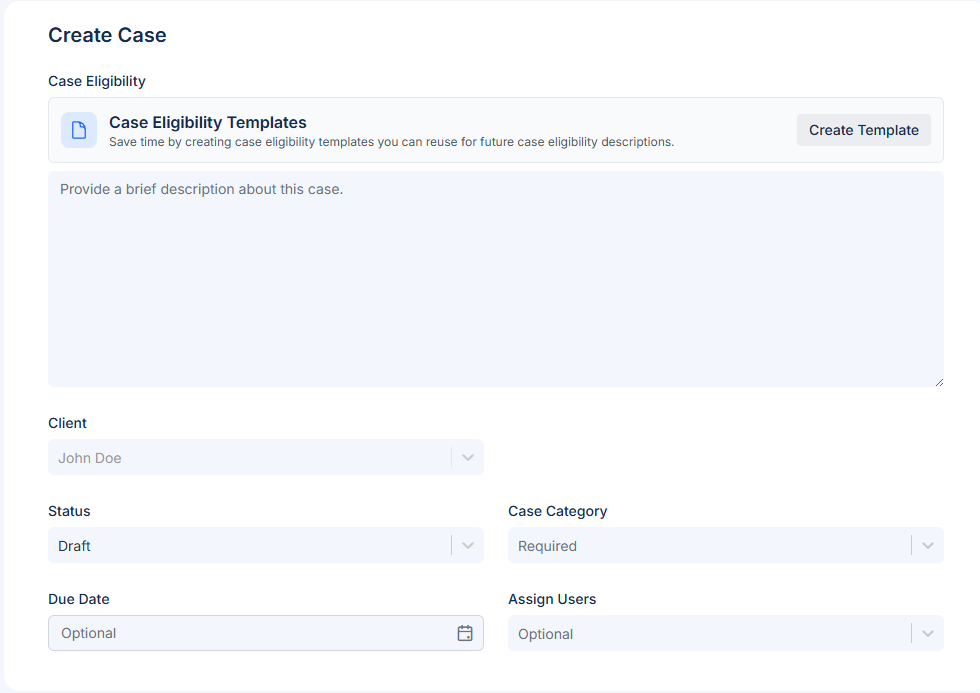Viewport: 980px width, 693px height.
Task: Click the chevron on the Status field
Action: pos(467,545)
